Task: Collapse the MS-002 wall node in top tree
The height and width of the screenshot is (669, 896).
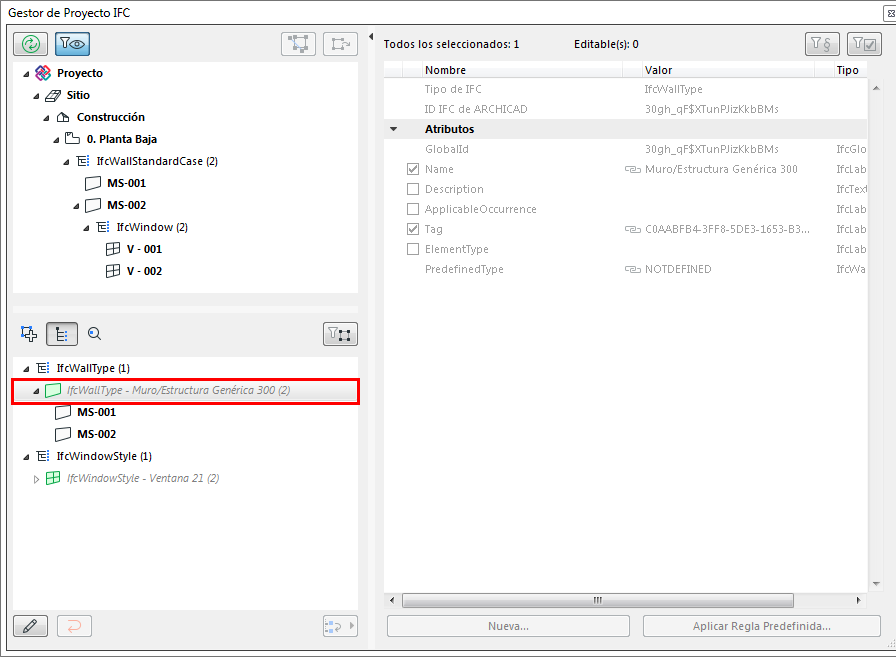Action: pyautogui.click(x=76, y=206)
